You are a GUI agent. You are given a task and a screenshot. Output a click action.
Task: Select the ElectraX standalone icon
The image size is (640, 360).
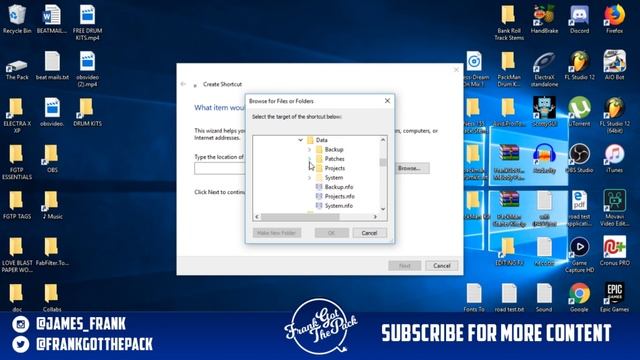click(x=544, y=69)
